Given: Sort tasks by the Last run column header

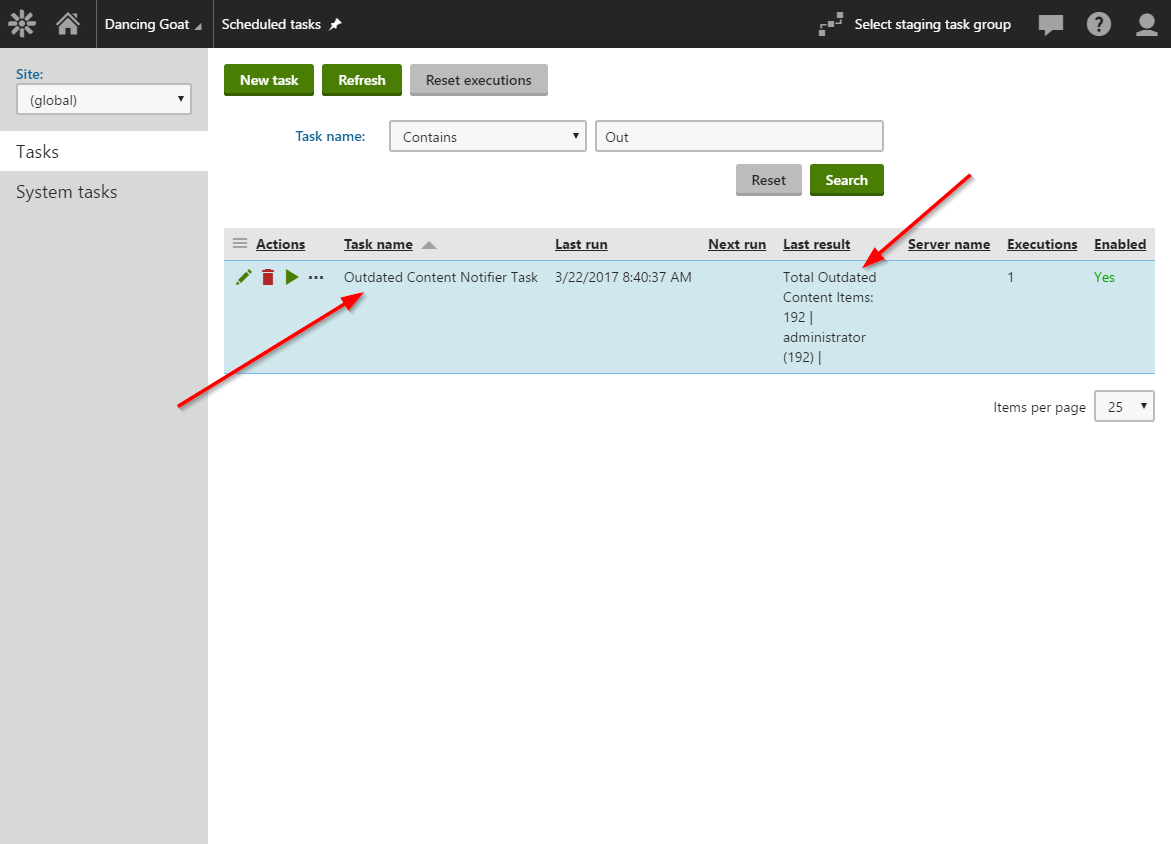Looking at the screenshot, I should (x=581, y=243).
